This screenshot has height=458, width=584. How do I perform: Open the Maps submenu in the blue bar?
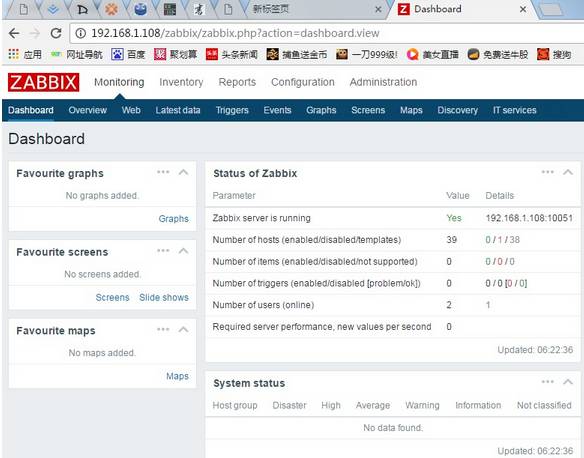pos(411,110)
